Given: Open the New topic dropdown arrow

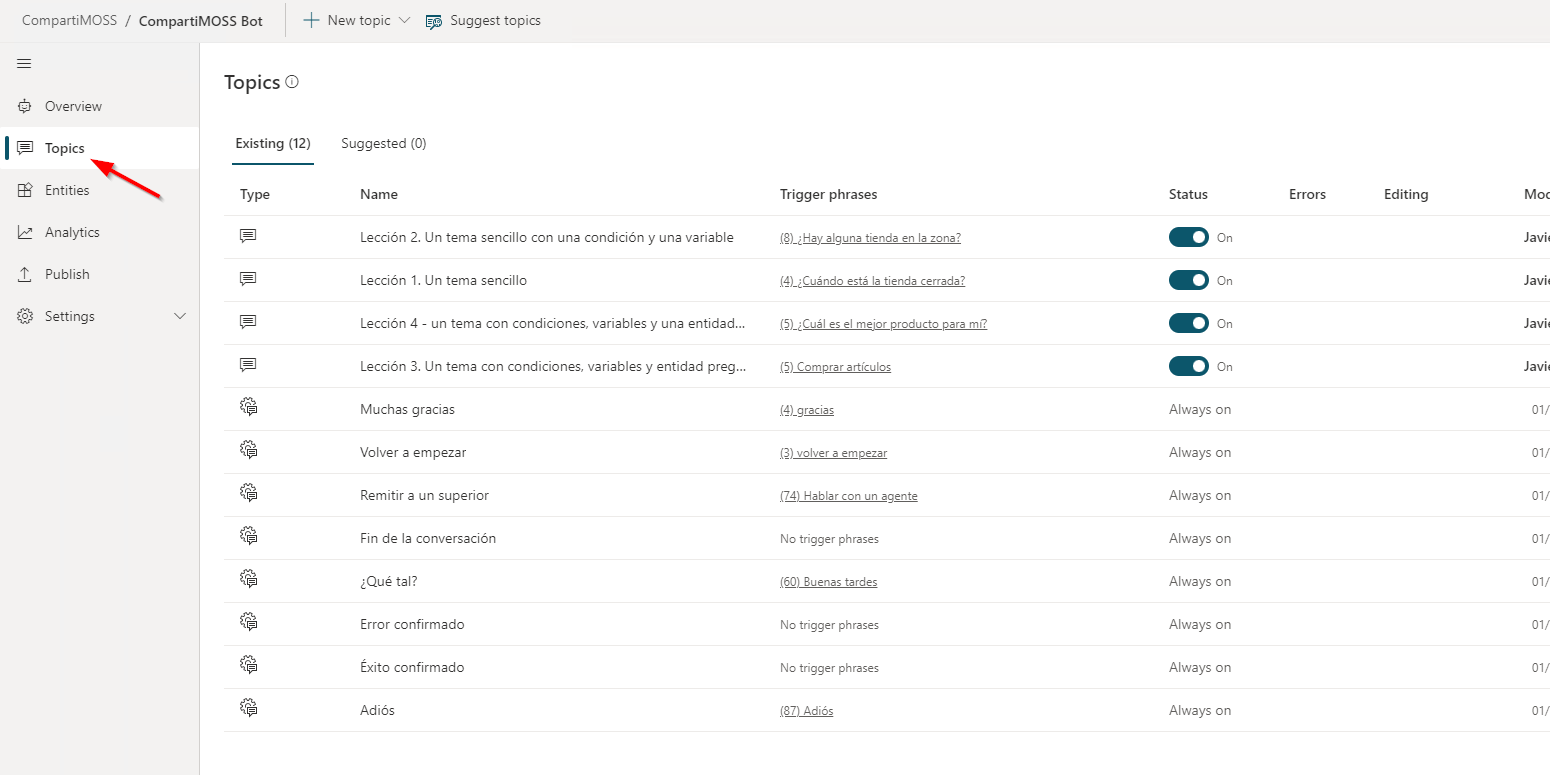Looking at the screenshot, I should (404, 21).
